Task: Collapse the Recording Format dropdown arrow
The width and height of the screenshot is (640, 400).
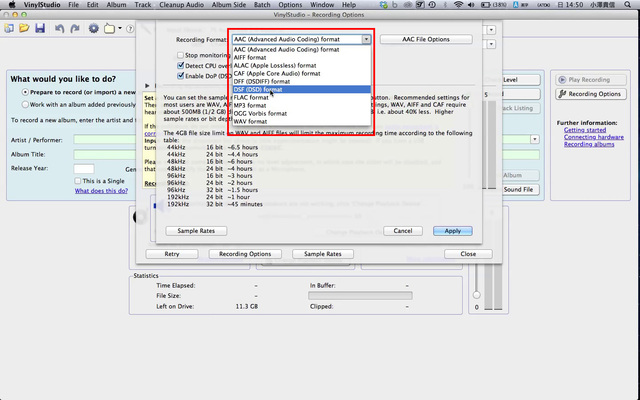Action: click(x=367, y=39)
